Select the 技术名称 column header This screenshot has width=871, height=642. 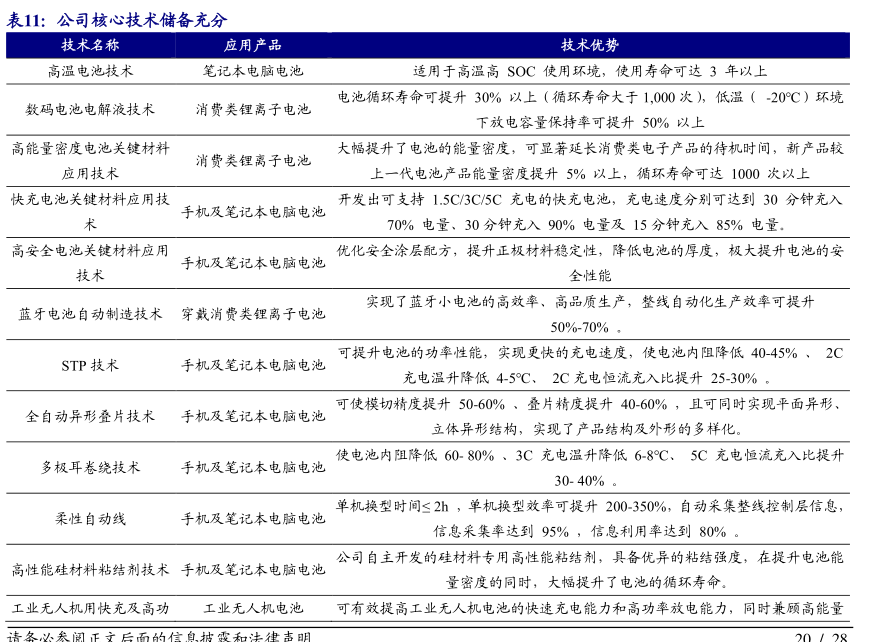coord(90,45)
